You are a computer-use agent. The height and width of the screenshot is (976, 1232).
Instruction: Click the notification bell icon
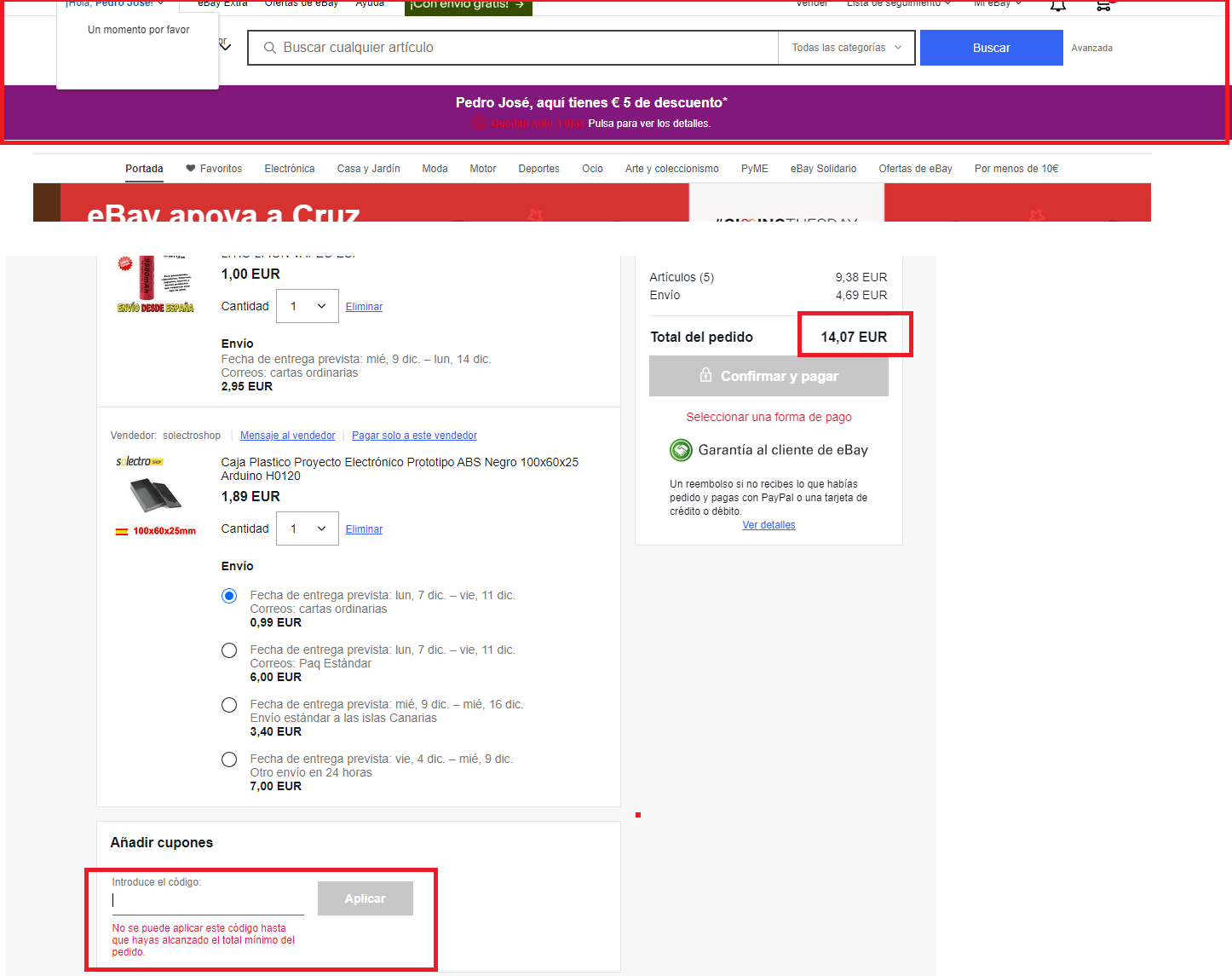[1057, 6]
